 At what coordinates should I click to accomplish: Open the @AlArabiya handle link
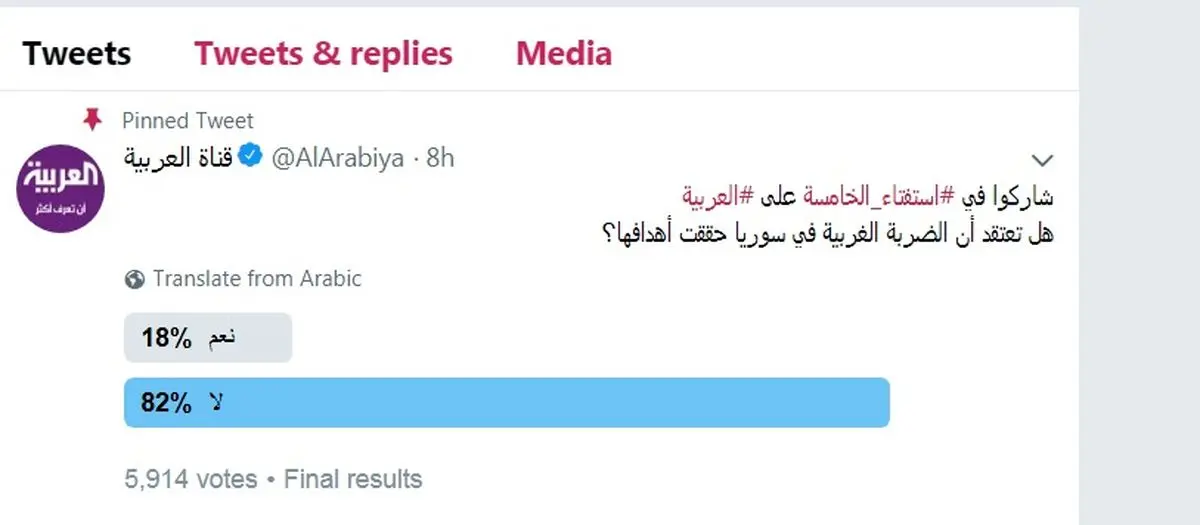click(336, 157)
